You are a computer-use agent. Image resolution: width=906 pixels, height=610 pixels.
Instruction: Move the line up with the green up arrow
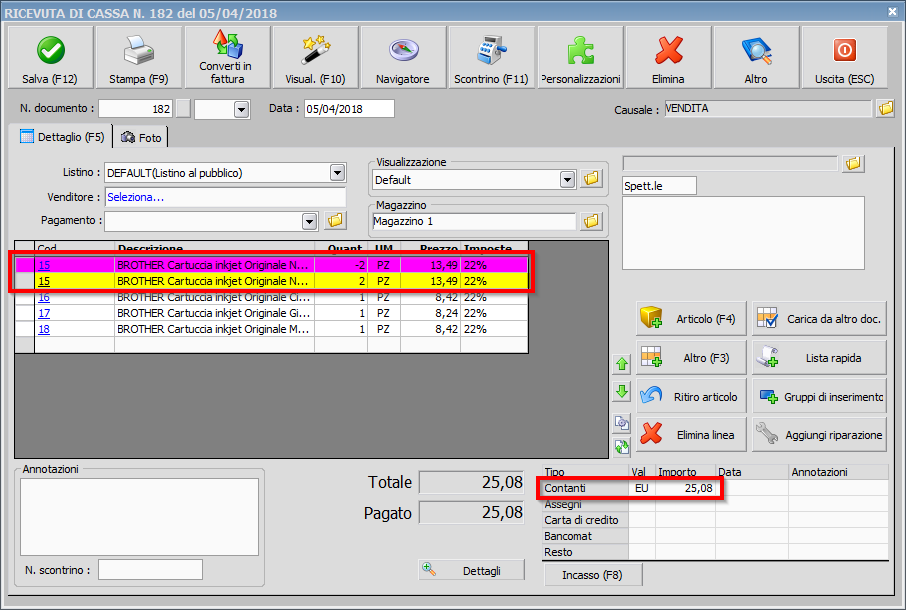click(x=622, y=364)
